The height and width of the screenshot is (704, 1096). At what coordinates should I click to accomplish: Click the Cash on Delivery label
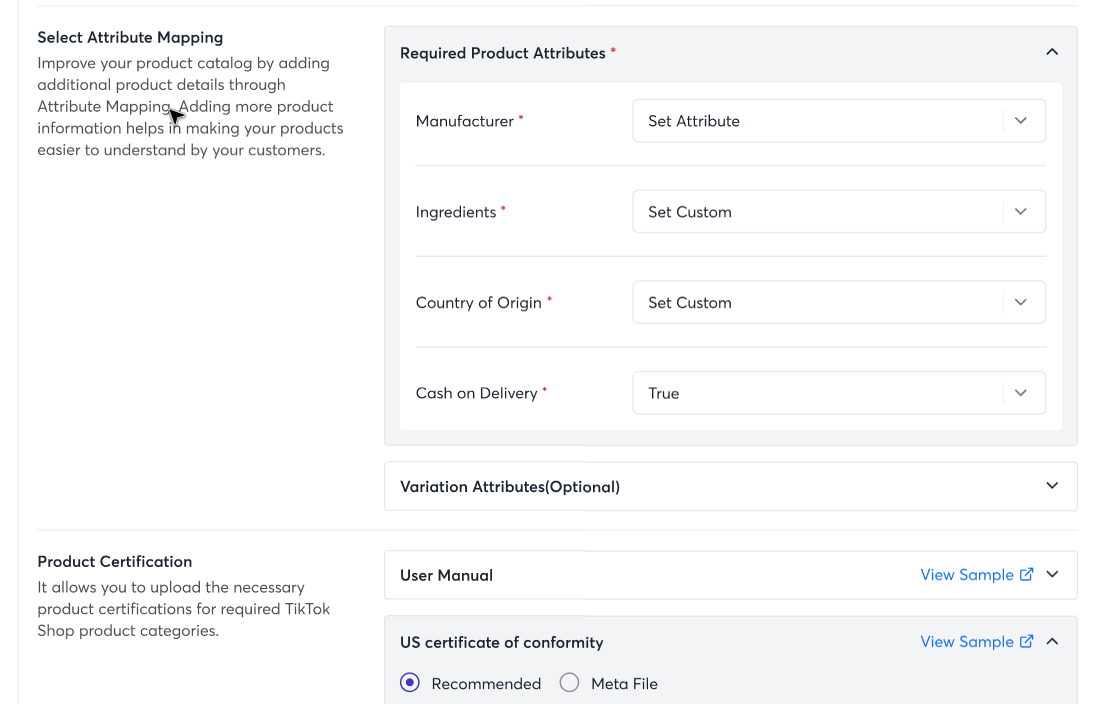point(477,393)
